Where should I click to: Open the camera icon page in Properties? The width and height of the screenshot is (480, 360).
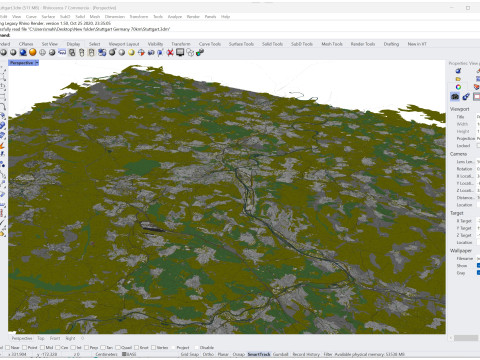(455, 97)
